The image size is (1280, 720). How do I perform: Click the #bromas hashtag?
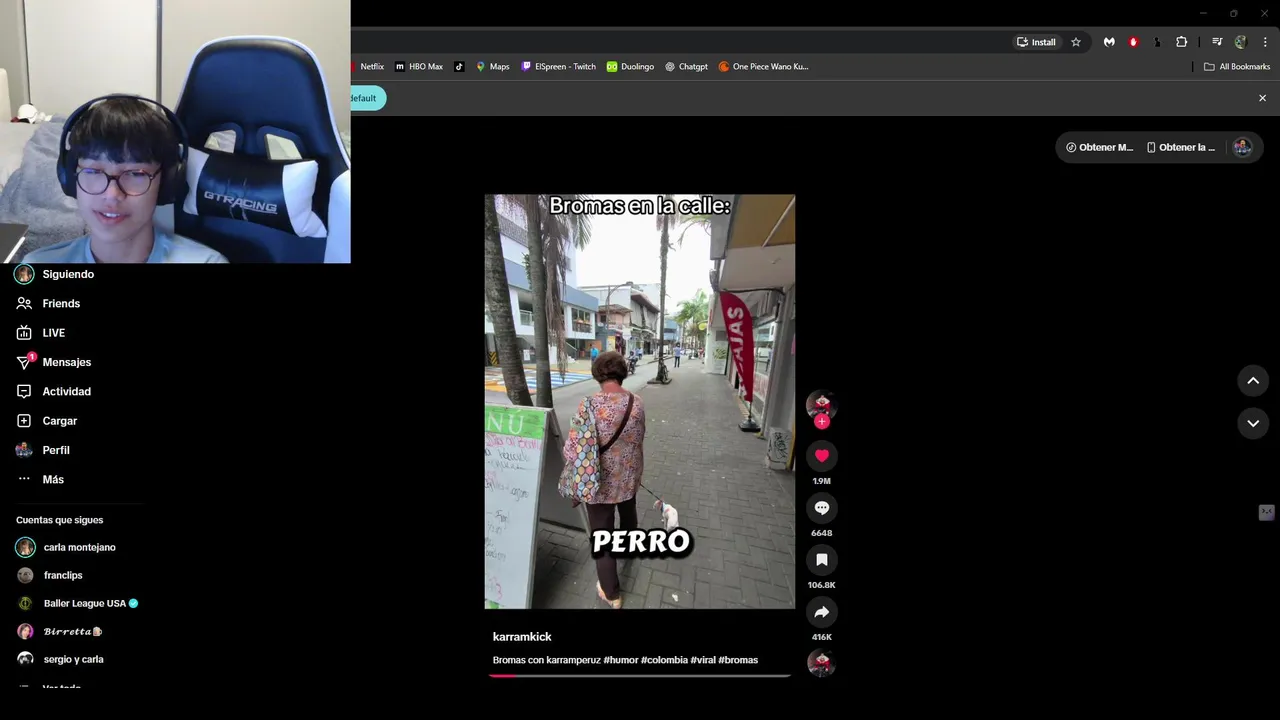tap(738, 660)
